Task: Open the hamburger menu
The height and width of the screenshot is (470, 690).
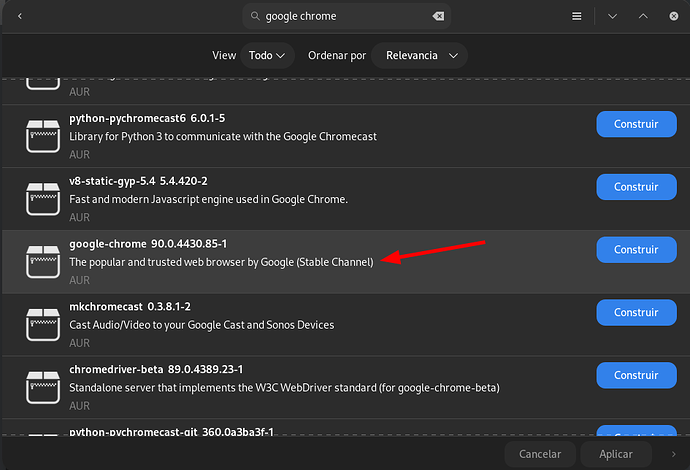Action: coord(576,16)
